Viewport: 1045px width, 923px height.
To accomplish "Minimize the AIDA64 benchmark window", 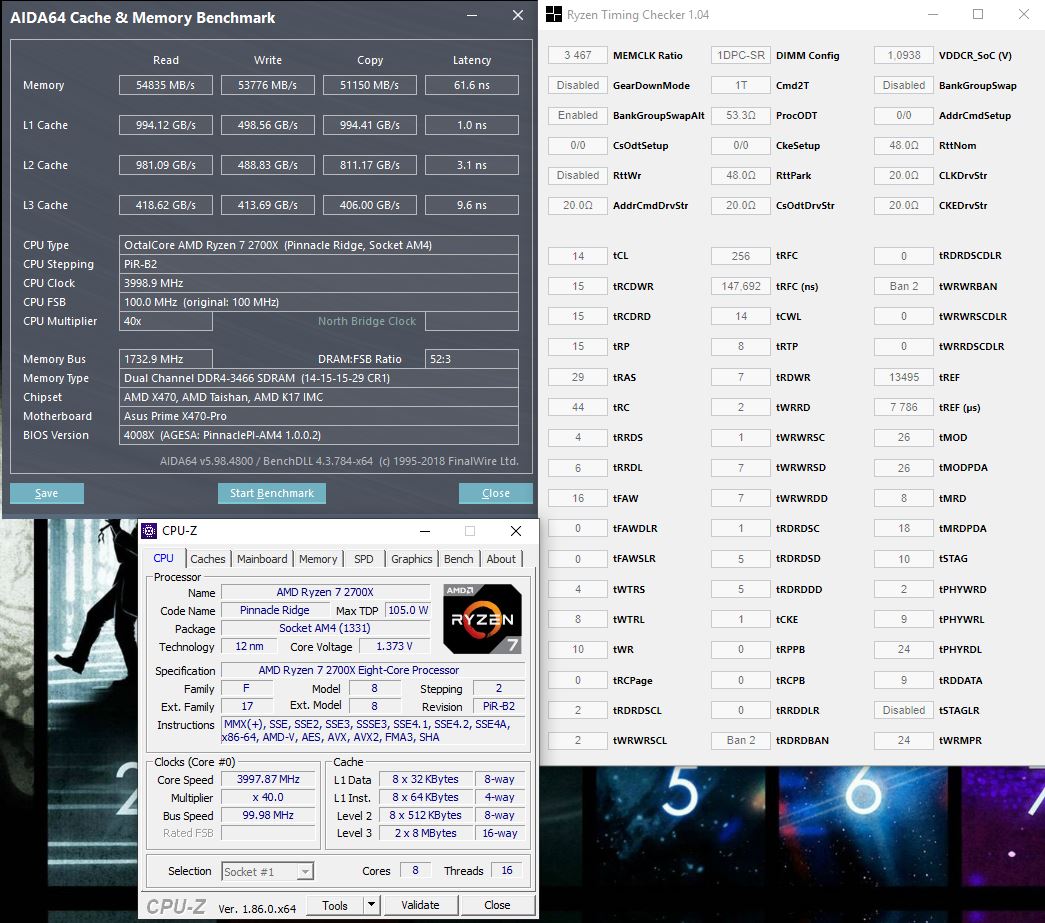I will pyautogui.click(x=472, y=15).
